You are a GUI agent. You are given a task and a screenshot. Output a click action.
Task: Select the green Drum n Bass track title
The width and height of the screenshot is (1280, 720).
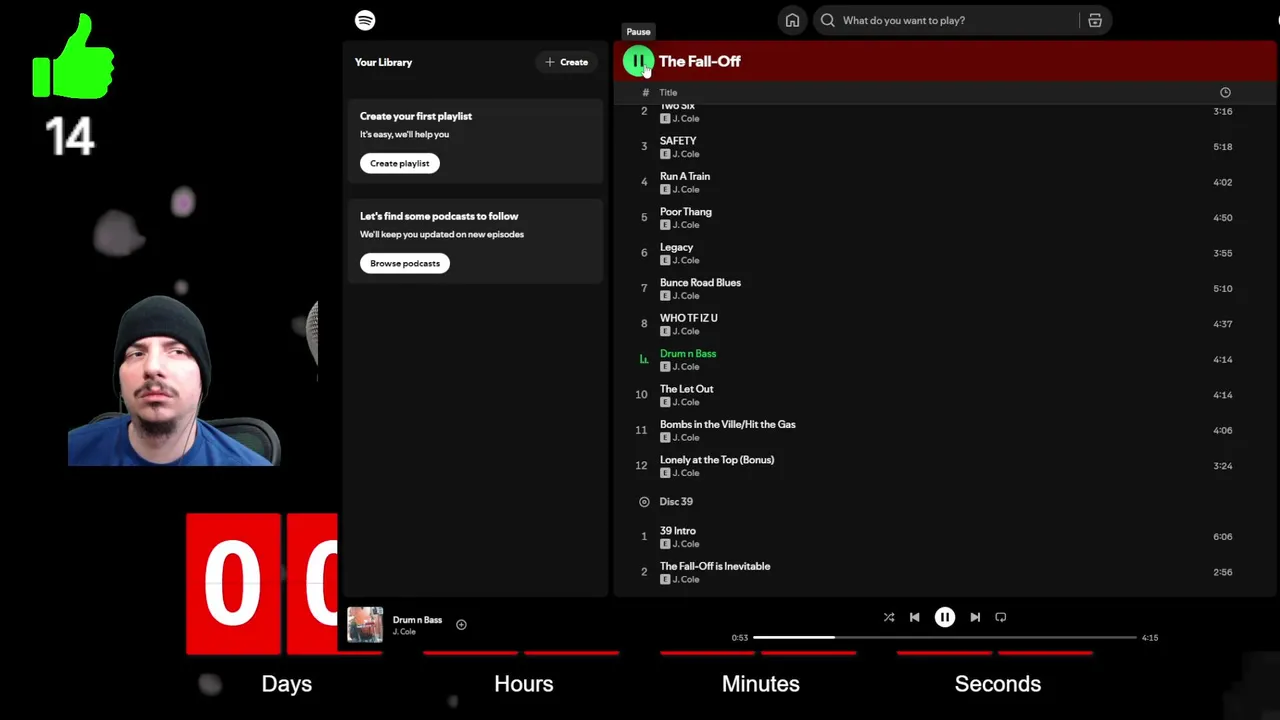point(688,354)
